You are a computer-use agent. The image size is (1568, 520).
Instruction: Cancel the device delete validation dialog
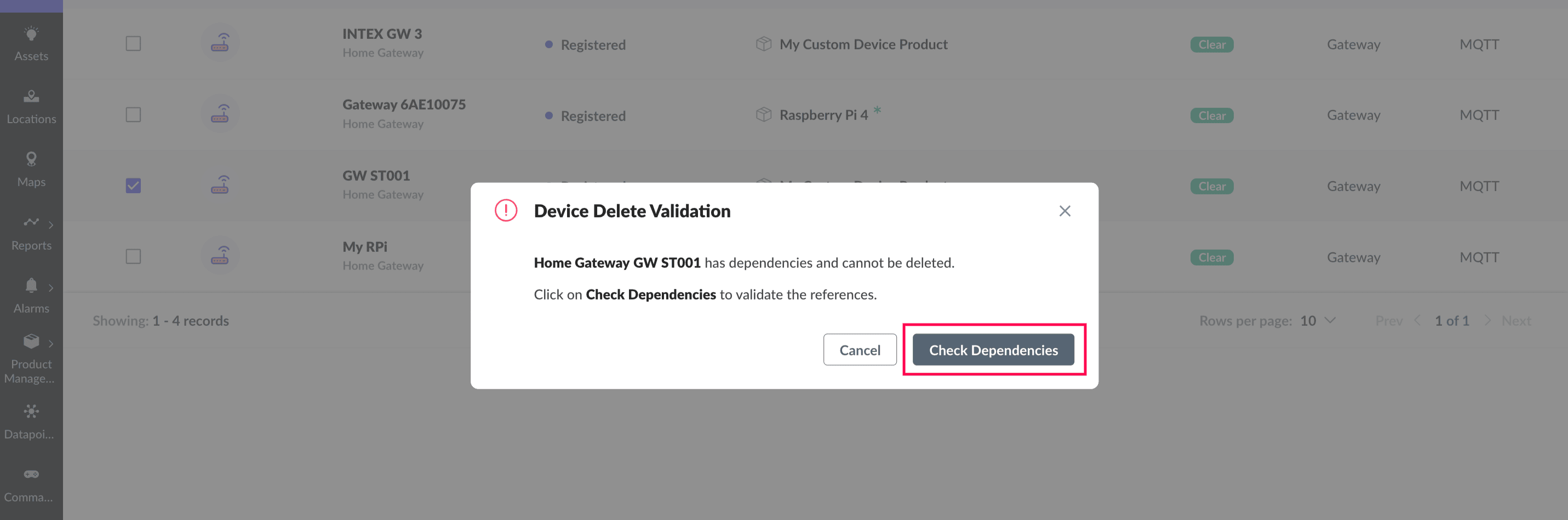point(860,350)
